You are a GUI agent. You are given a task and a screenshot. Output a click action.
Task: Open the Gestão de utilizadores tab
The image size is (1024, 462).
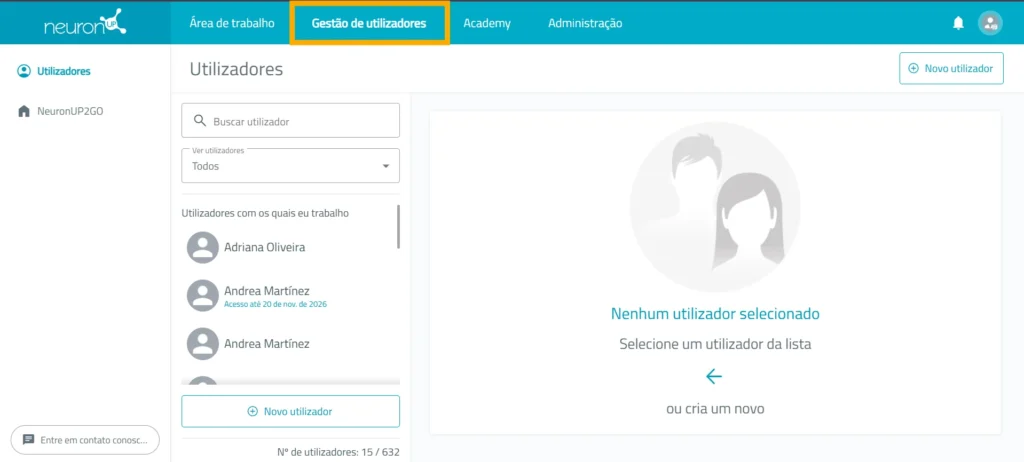(x=369, y=23)
